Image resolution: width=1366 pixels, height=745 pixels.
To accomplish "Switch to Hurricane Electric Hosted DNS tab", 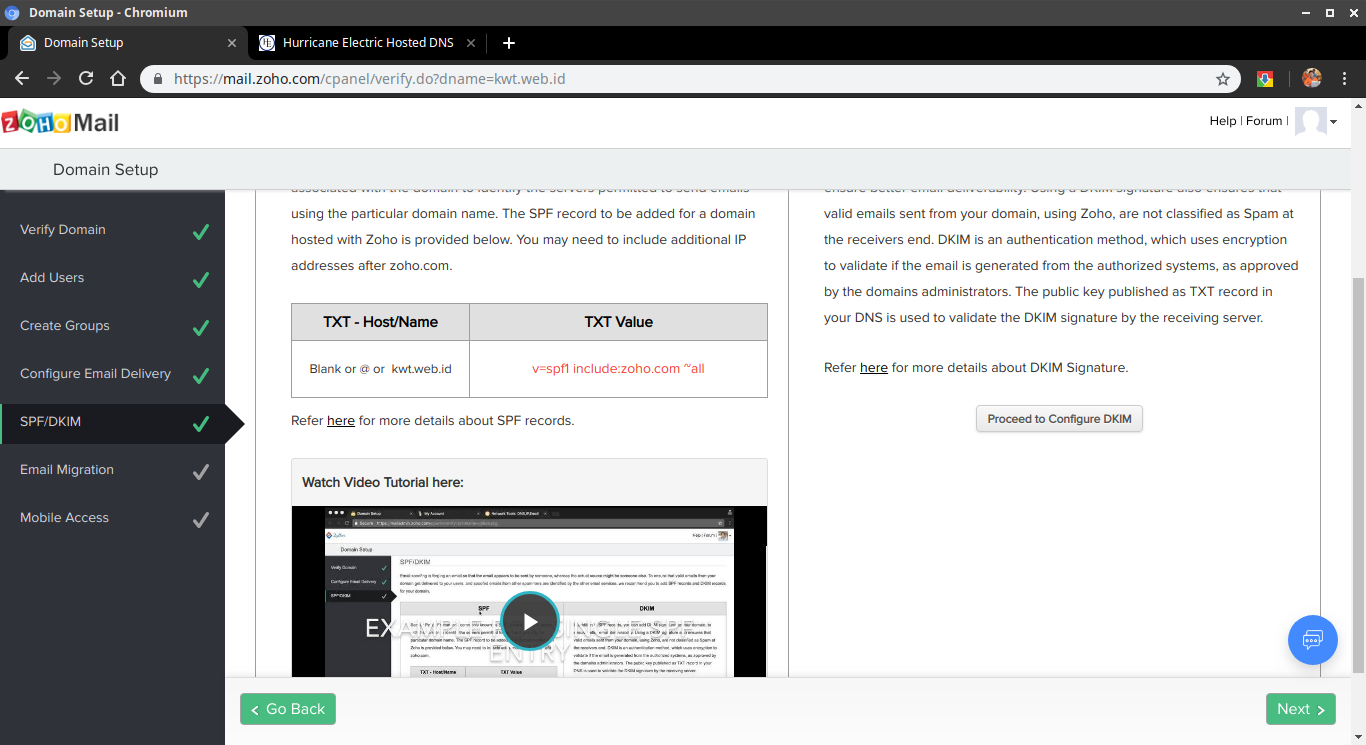I will click(x=367, y=43).
